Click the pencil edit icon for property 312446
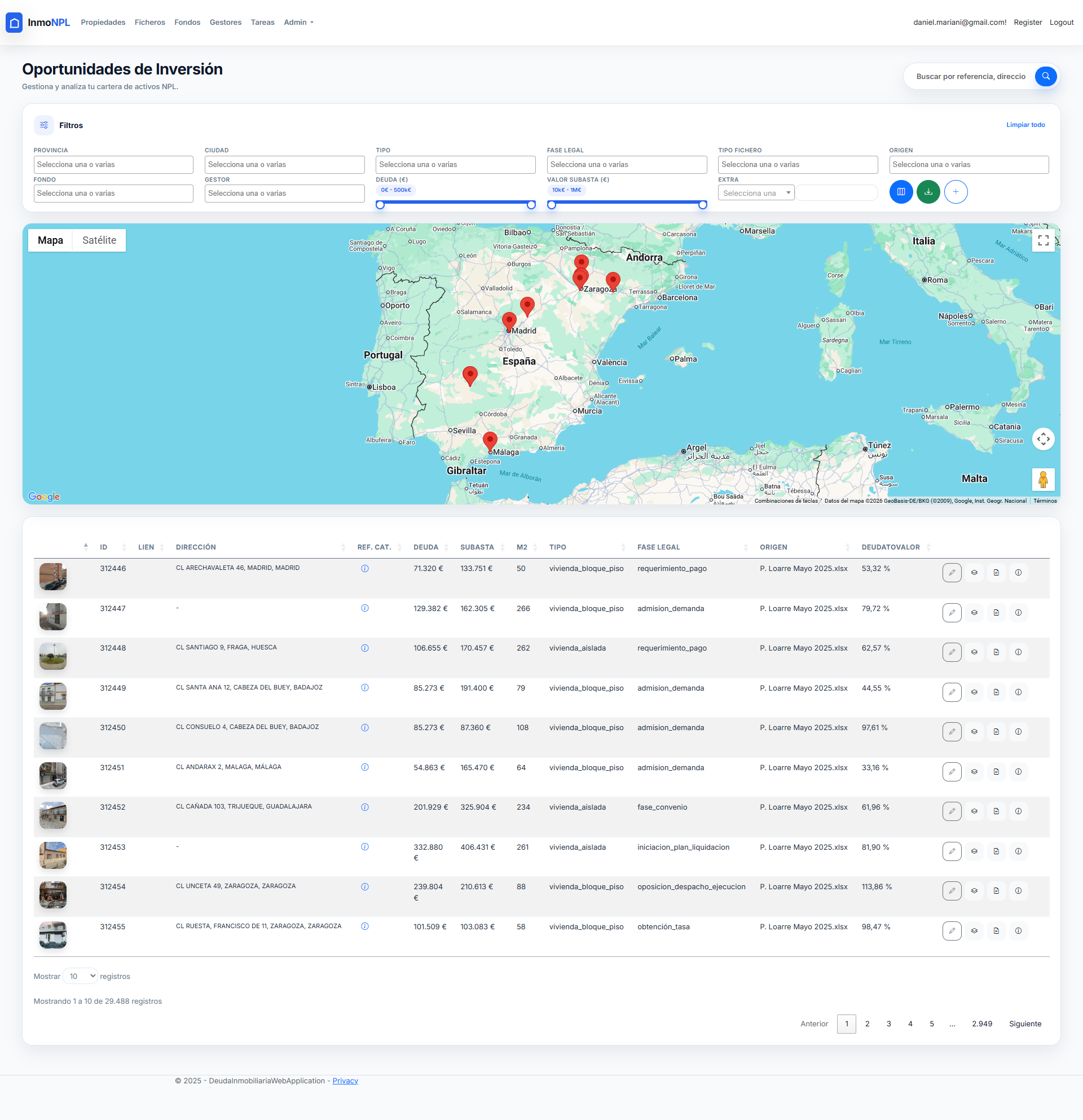The image size is (1083, 1120). coord(952,573)
